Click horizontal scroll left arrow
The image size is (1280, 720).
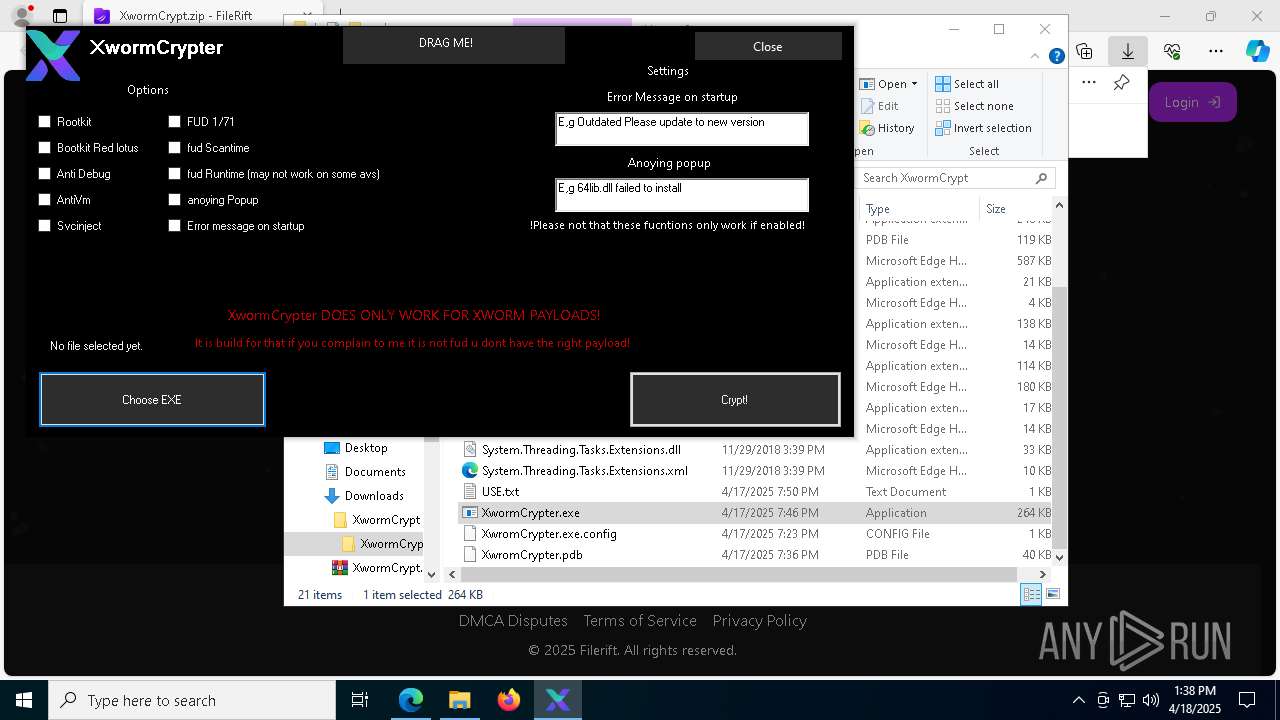(x=451, y=574)
